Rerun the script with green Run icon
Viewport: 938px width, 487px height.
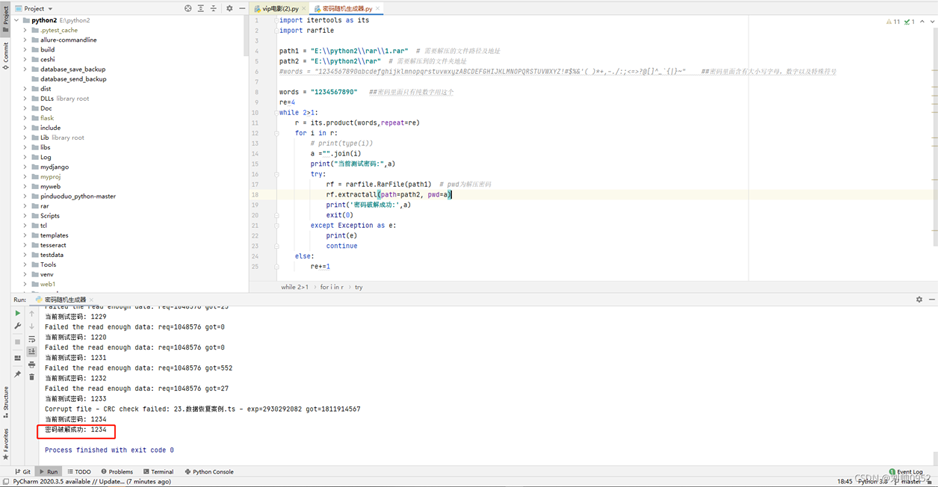[x=18, y=313]
